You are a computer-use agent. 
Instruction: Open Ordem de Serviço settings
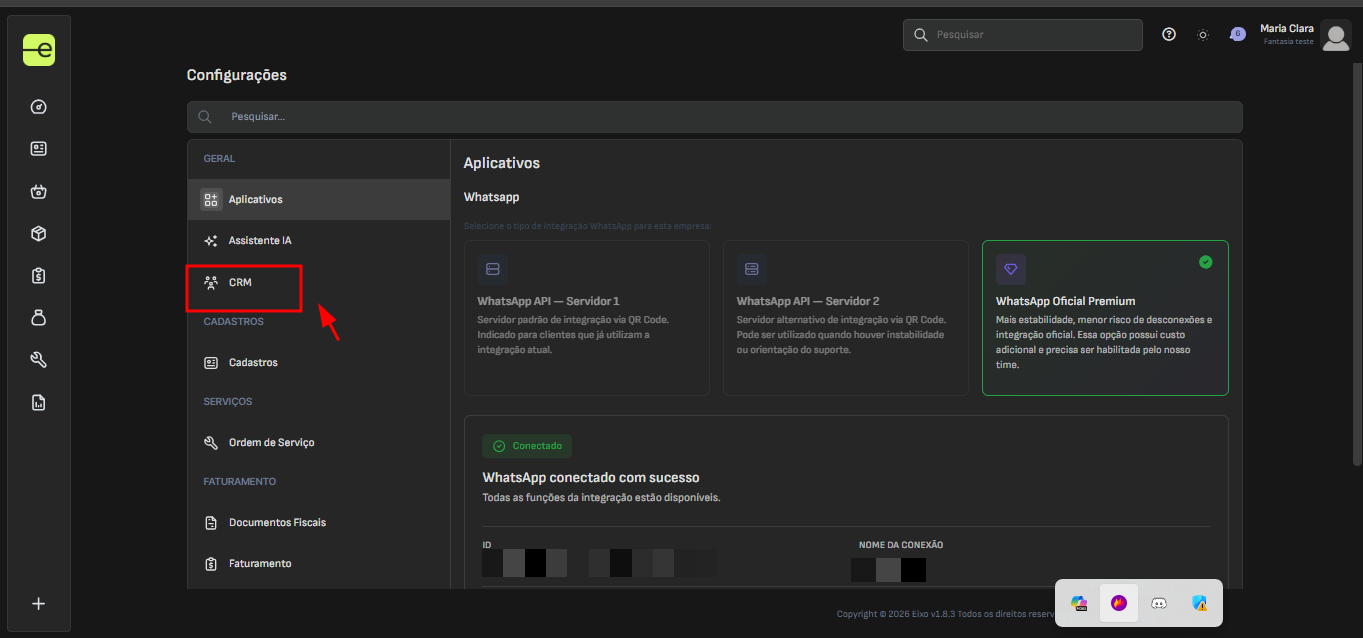pos(319,443)
